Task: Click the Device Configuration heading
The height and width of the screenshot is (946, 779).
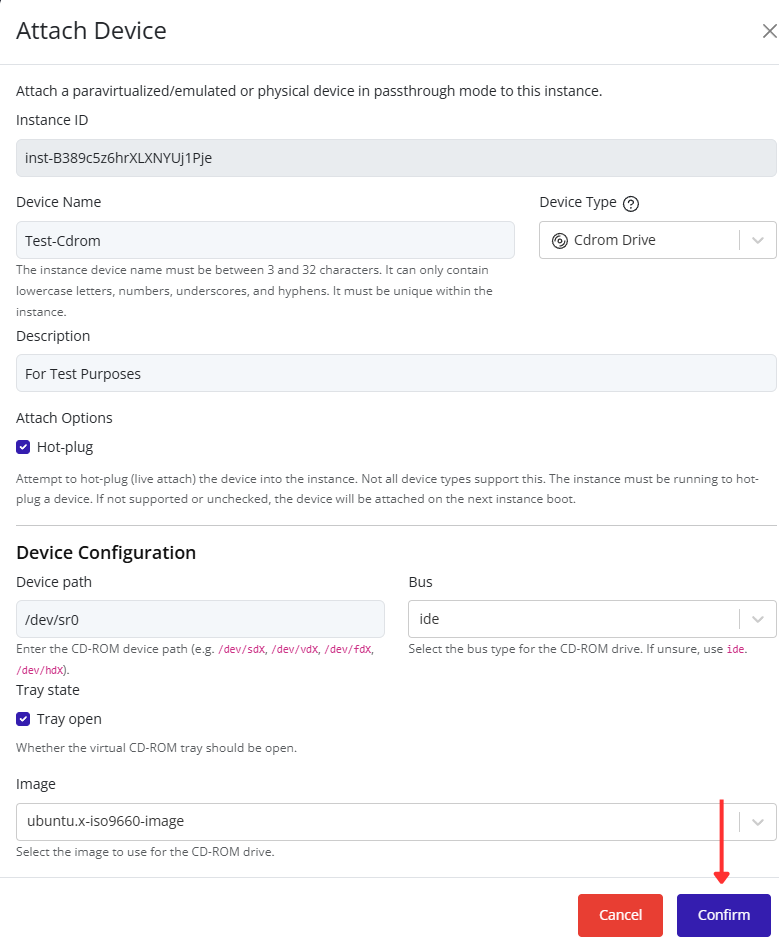Action: click(106, 553)
